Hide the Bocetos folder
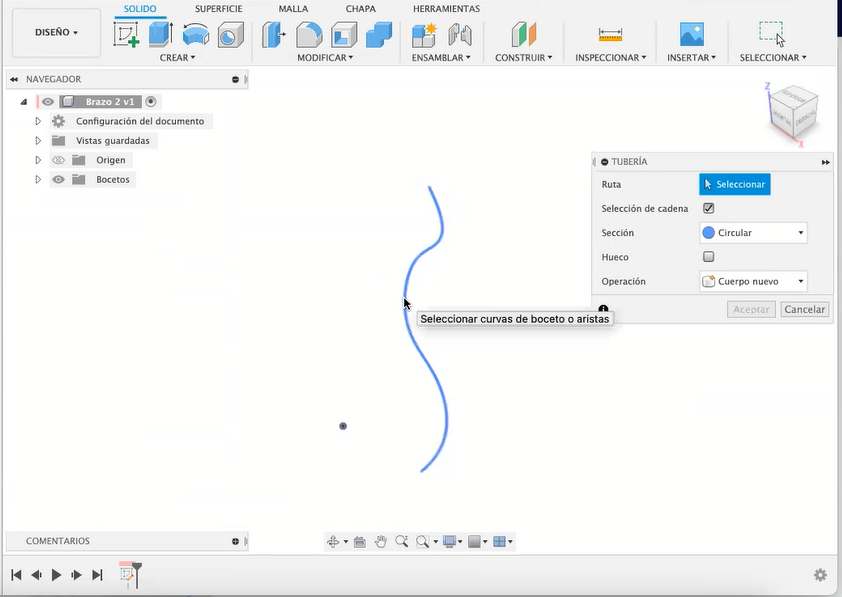The height and width of the screenshot is (597, 842). point(58,179)
